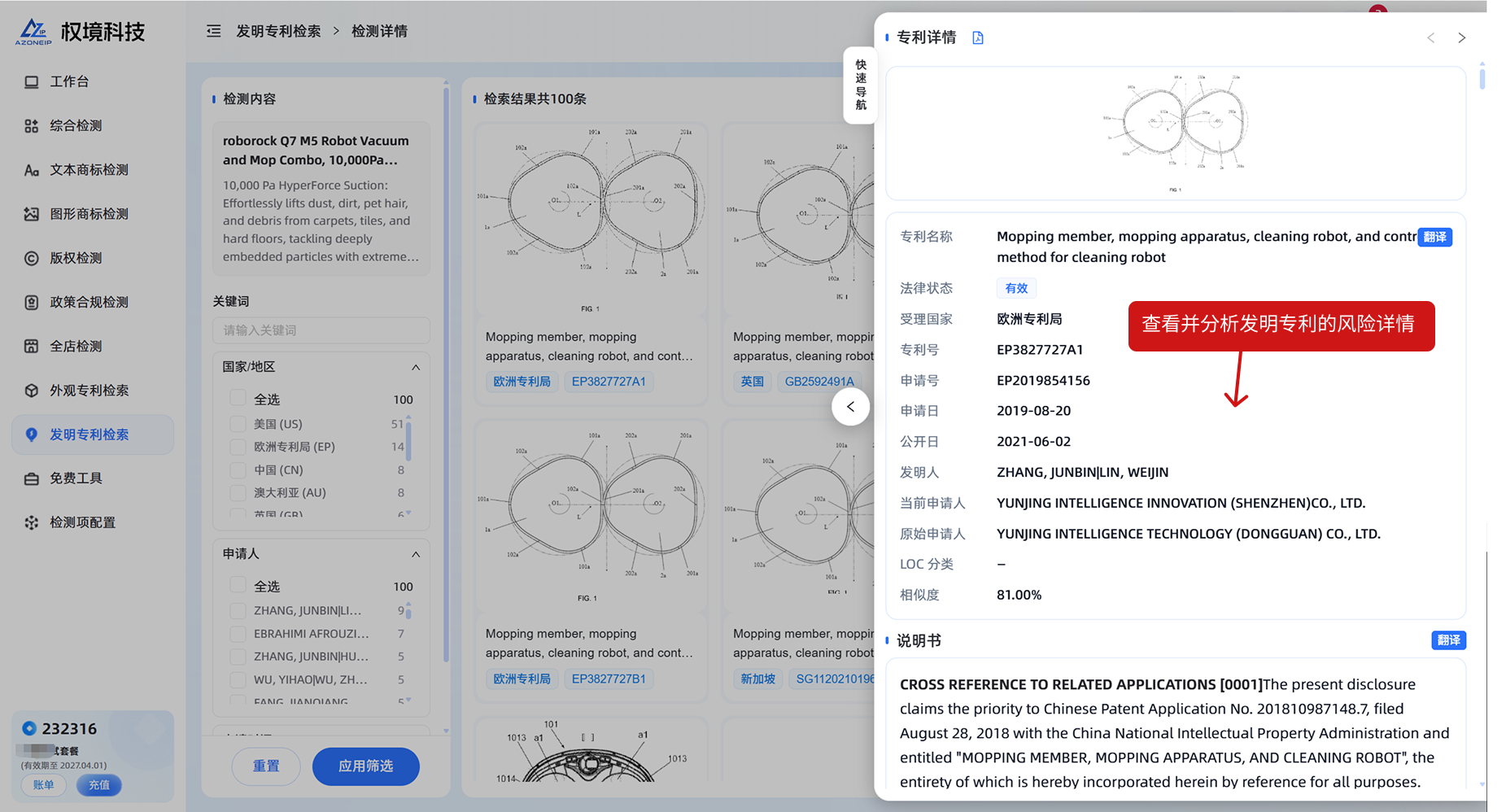The width and height of the screenshot is (1506, 812).
Task: Open the 快速导航 quick navigation tab
Action: coord(861,85)
